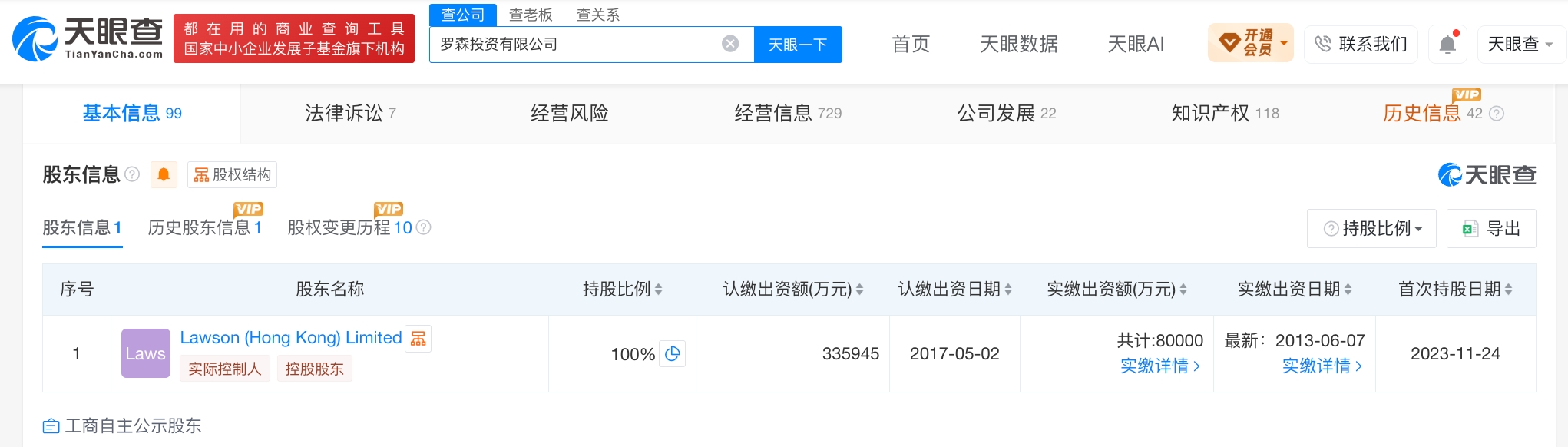The height and width of the screenshot is (447, 1568).
Task: Open the 经营风险 tab
Action: click(x=569, y=114)
